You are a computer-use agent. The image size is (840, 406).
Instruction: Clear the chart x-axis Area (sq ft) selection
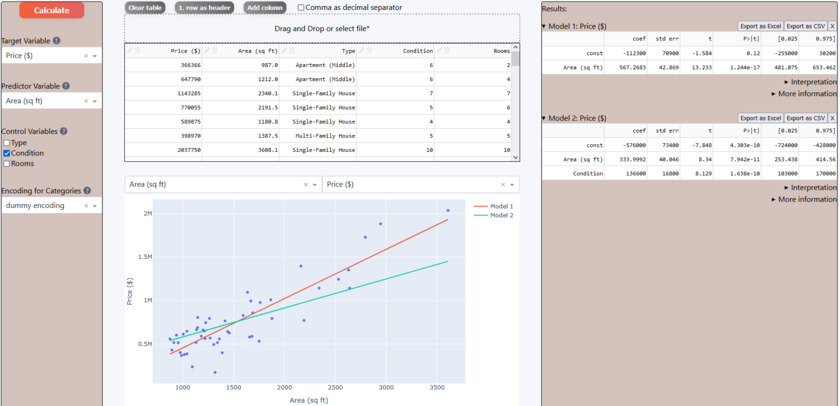(306, 185)
